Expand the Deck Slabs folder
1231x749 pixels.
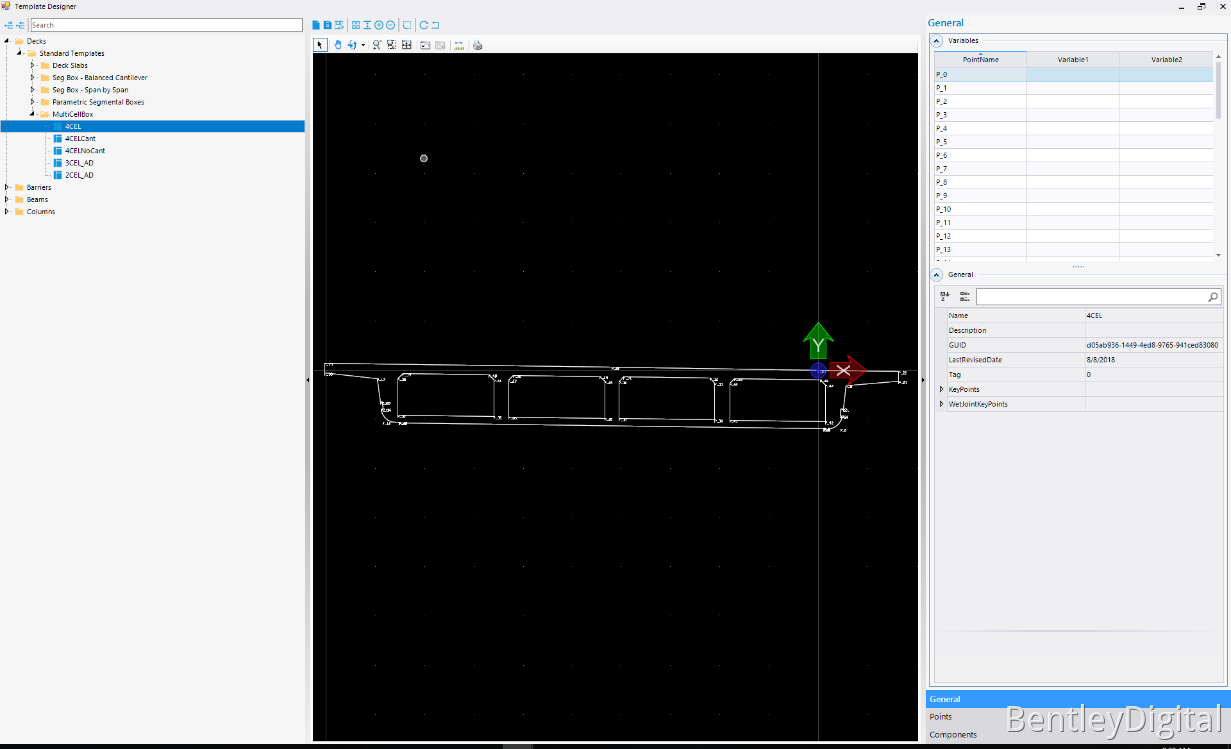[33, 65]
